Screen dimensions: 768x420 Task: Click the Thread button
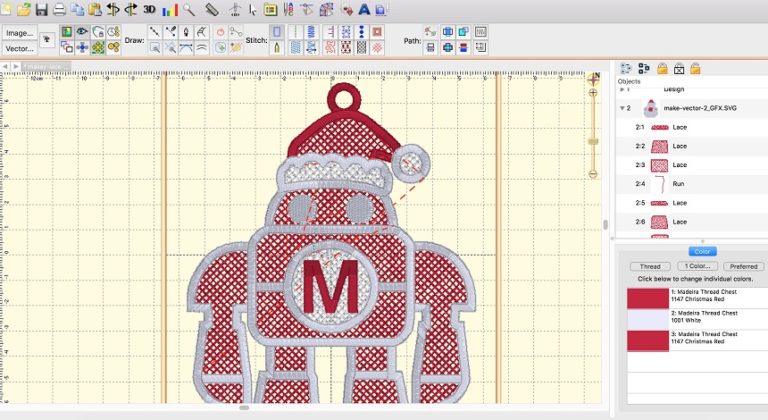click(x=650, y=266)
